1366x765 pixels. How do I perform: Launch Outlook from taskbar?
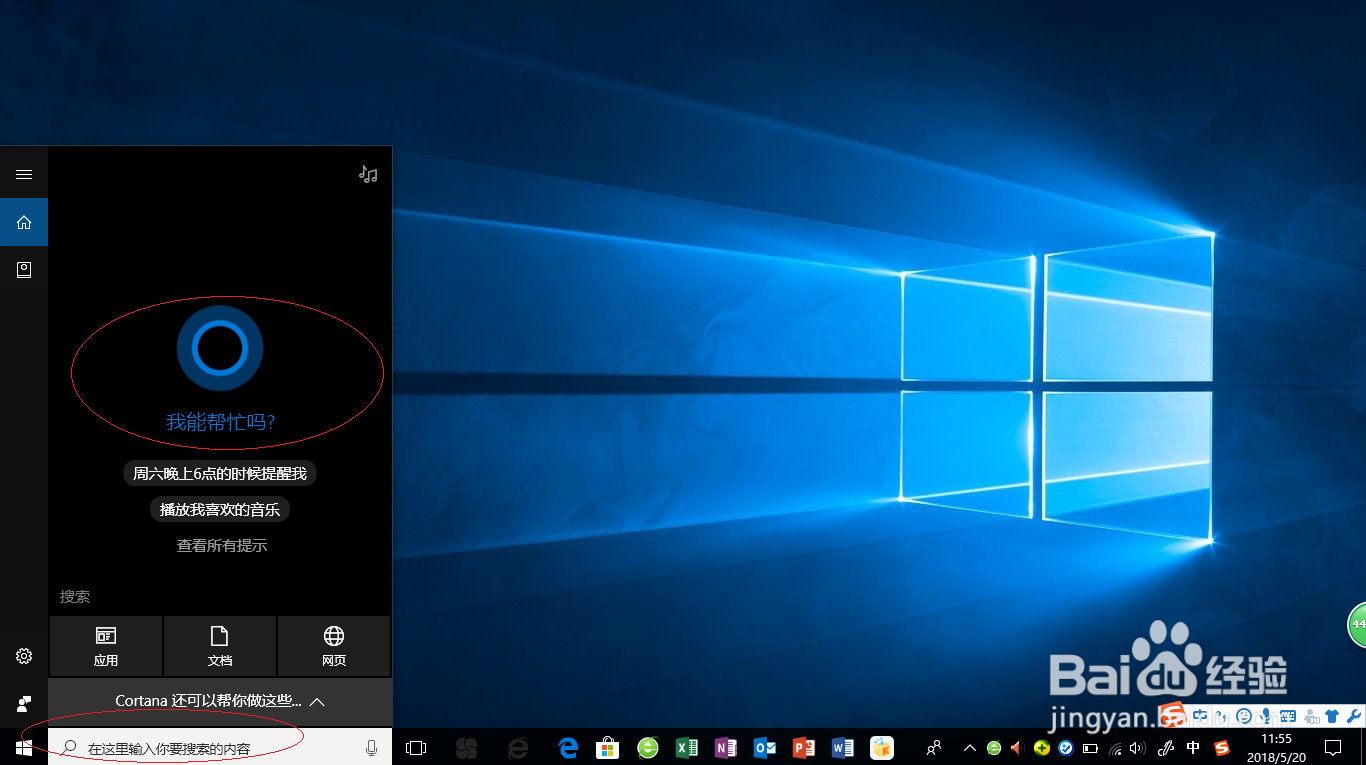(765, 748)
